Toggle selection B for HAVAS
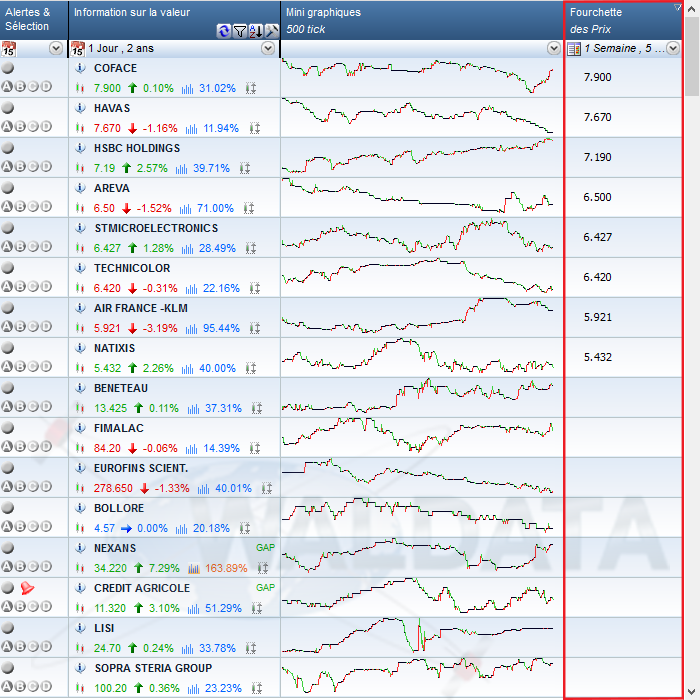The image size is (700, 700). [x=20, y=126]
